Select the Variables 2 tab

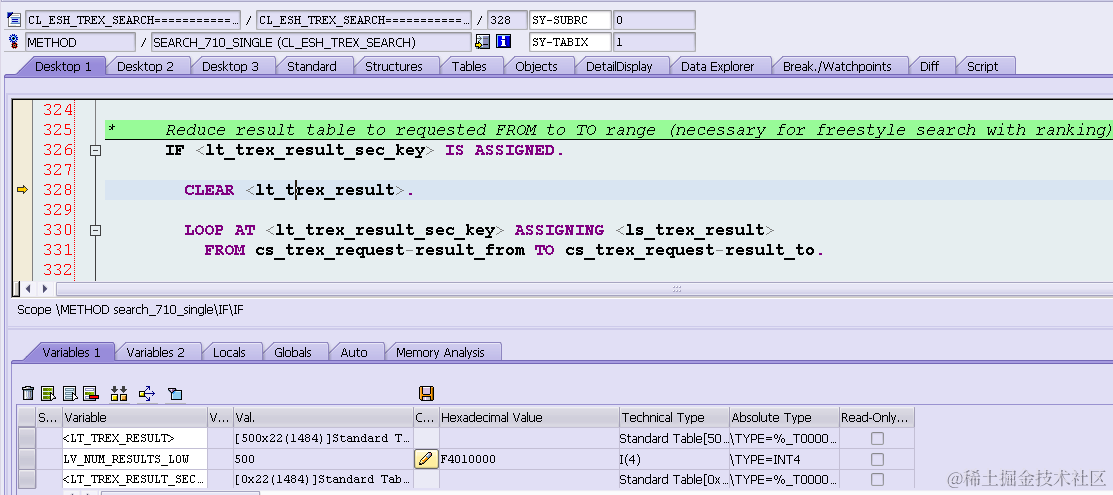[155, 352]
